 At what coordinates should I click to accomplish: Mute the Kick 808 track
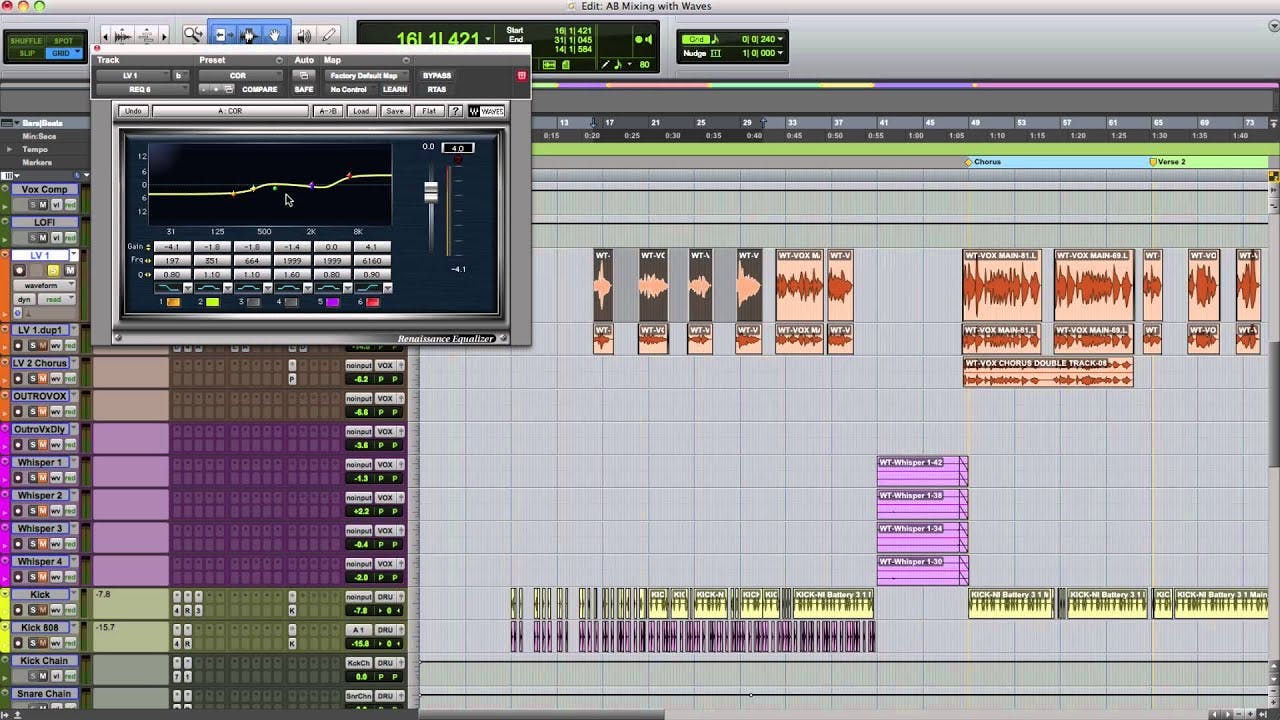tap(43, 642)
